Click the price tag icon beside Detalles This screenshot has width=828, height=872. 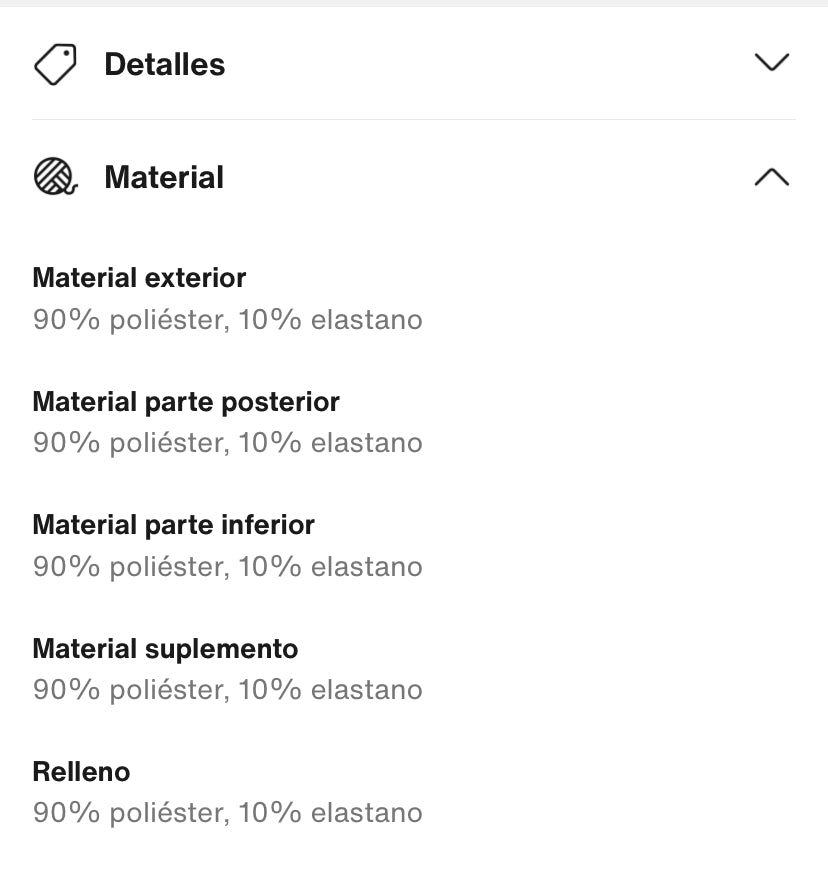click(56, 65)
